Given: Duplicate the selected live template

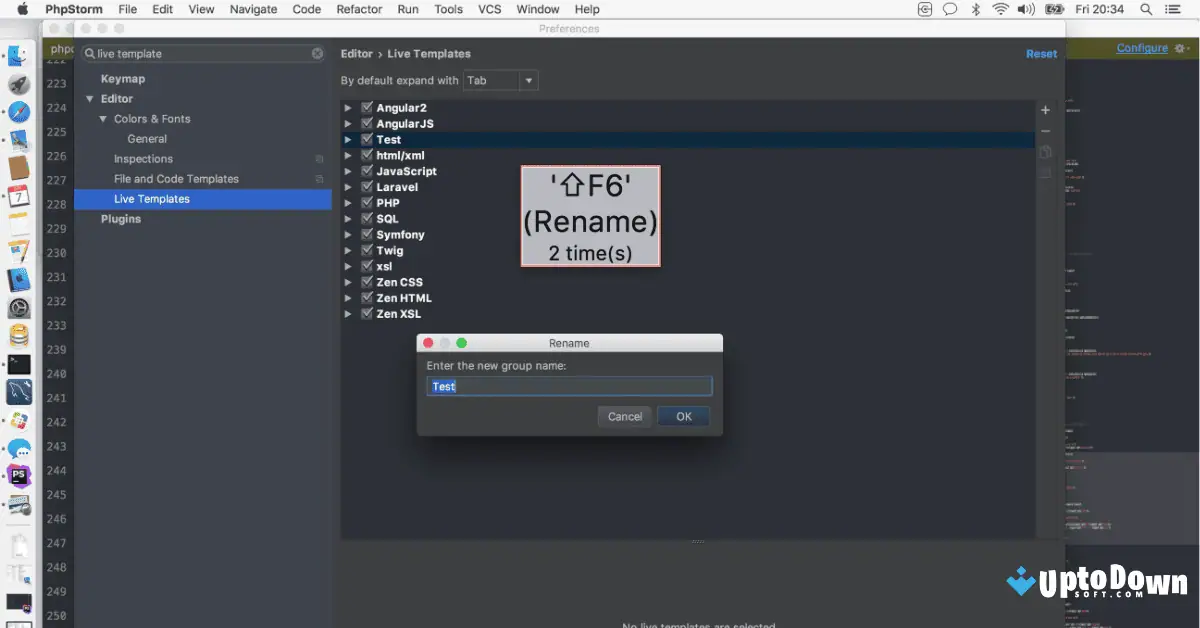Looking at the screenshot, I should pos(1045,151).
